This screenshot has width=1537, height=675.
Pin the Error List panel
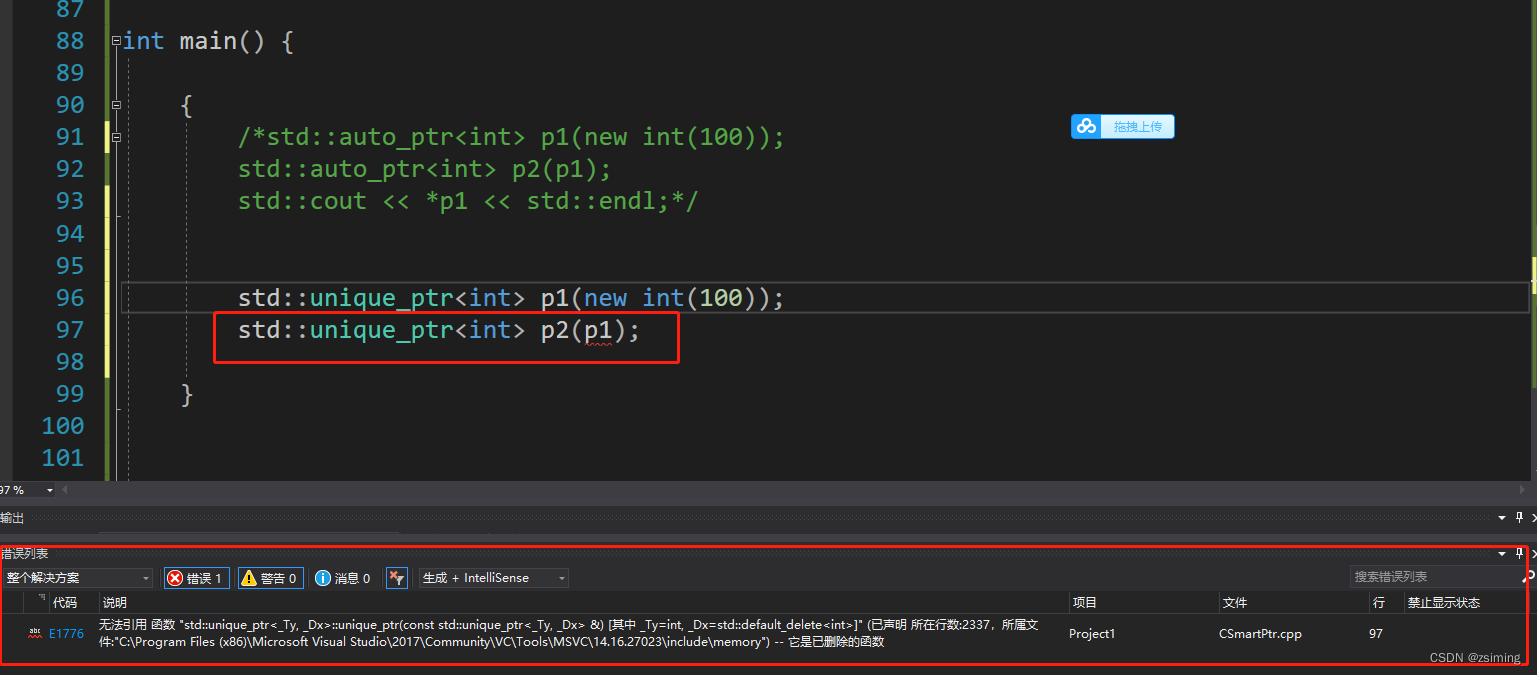(x=1518, y=553)
